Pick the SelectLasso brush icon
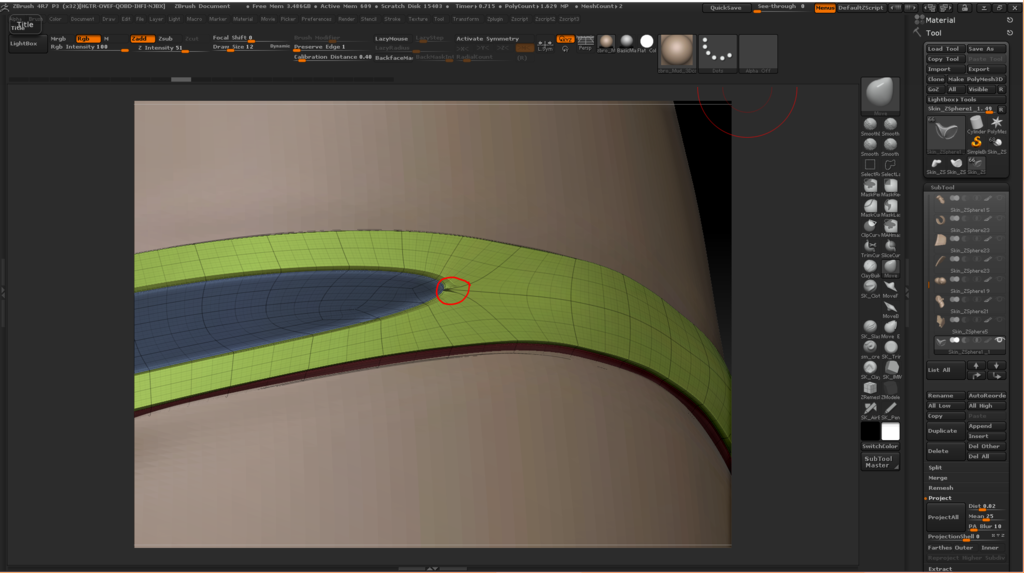 coord(890,165)
